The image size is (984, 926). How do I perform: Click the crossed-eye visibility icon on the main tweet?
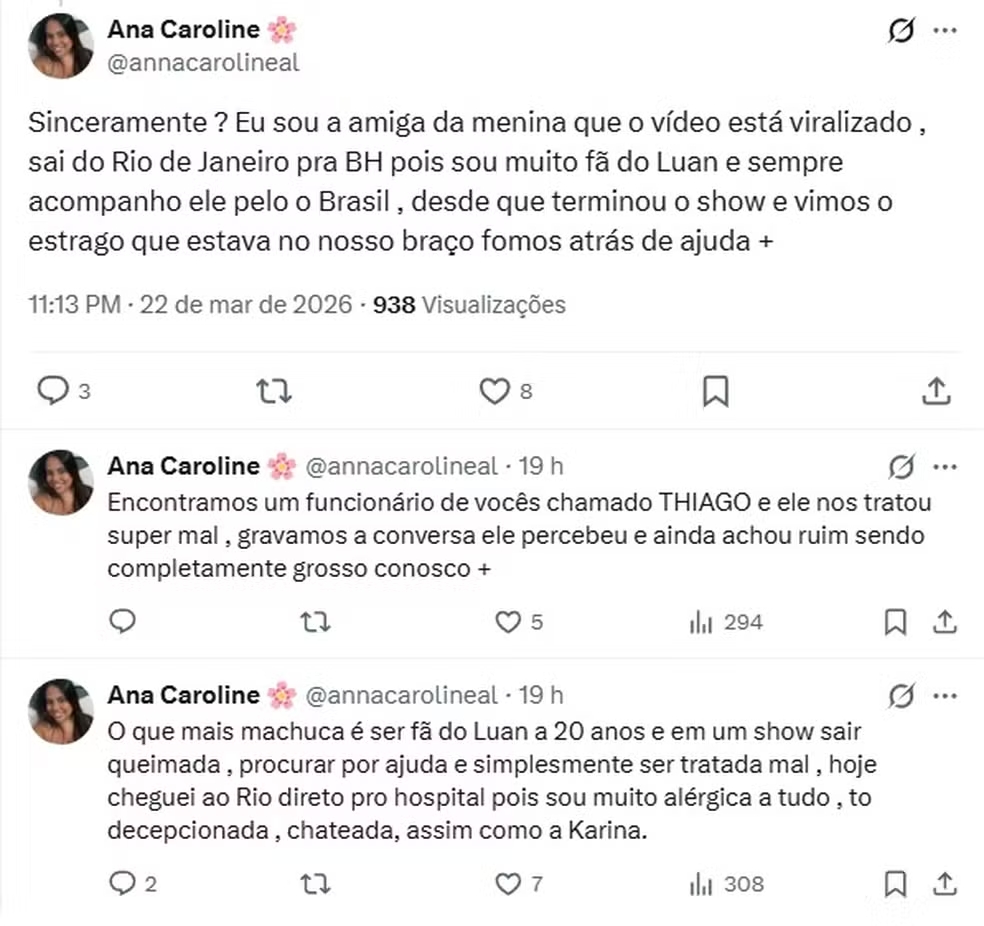[x=901, y=30]
